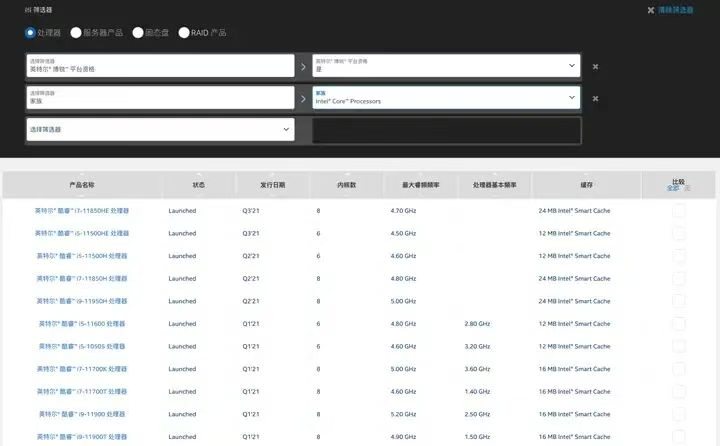Open filter selector showing 英特尔 博锐 平台资格
The image size is (720, 446).
(x=160, y=66)
